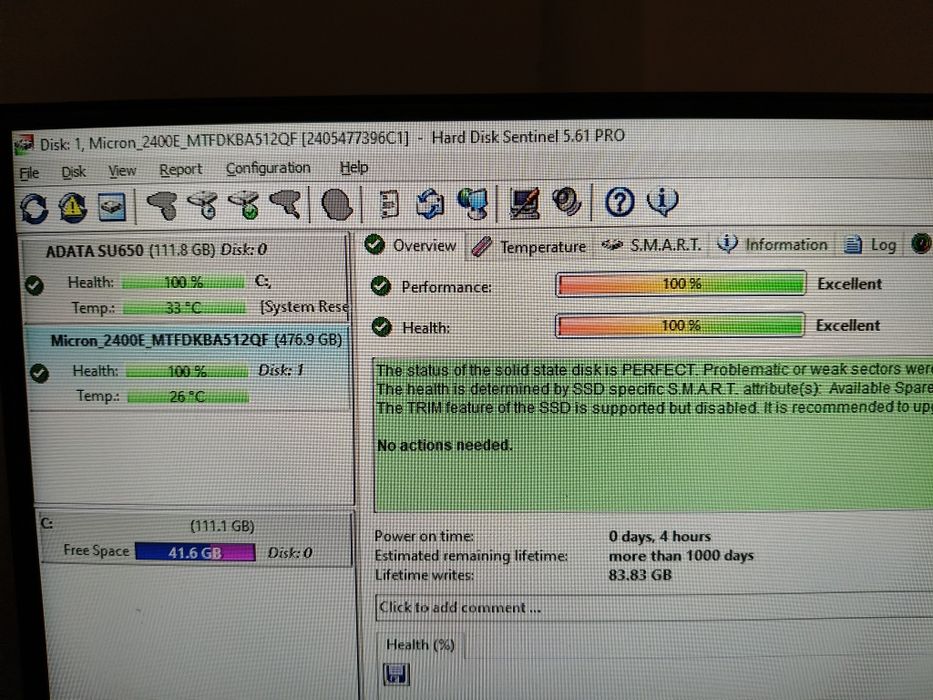Viewport: 933px width, 700px height.
Task: Click green check icon beside ADATA SU650 health
Action: (x=34, y=286)
